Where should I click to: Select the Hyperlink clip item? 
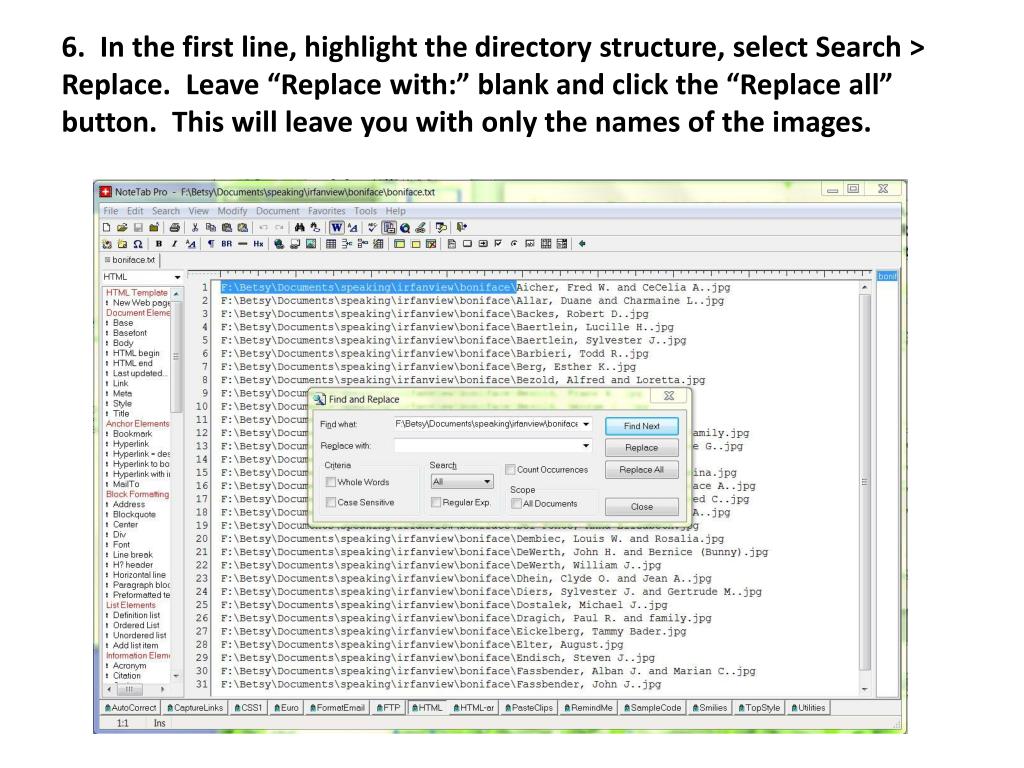coord(131,444)
